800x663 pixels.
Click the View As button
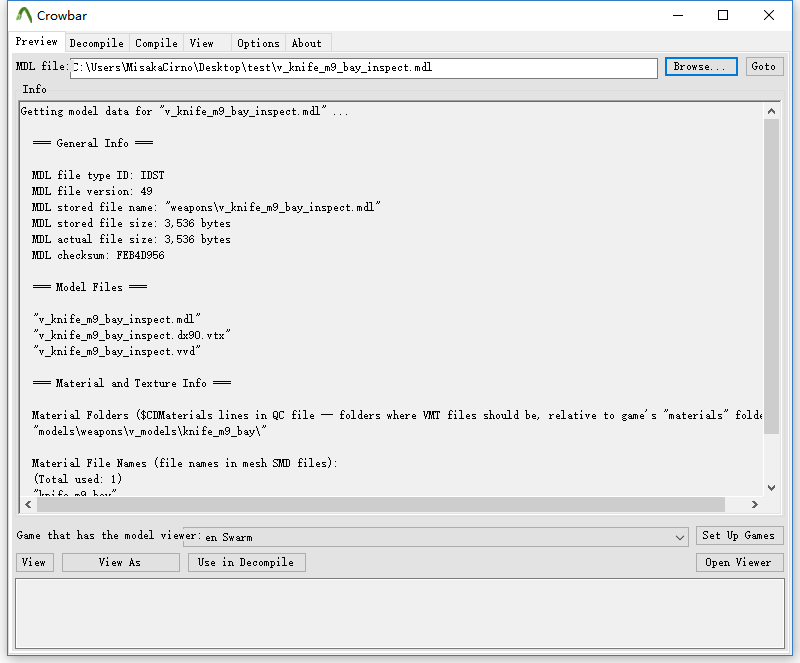[x=120, y=562]
